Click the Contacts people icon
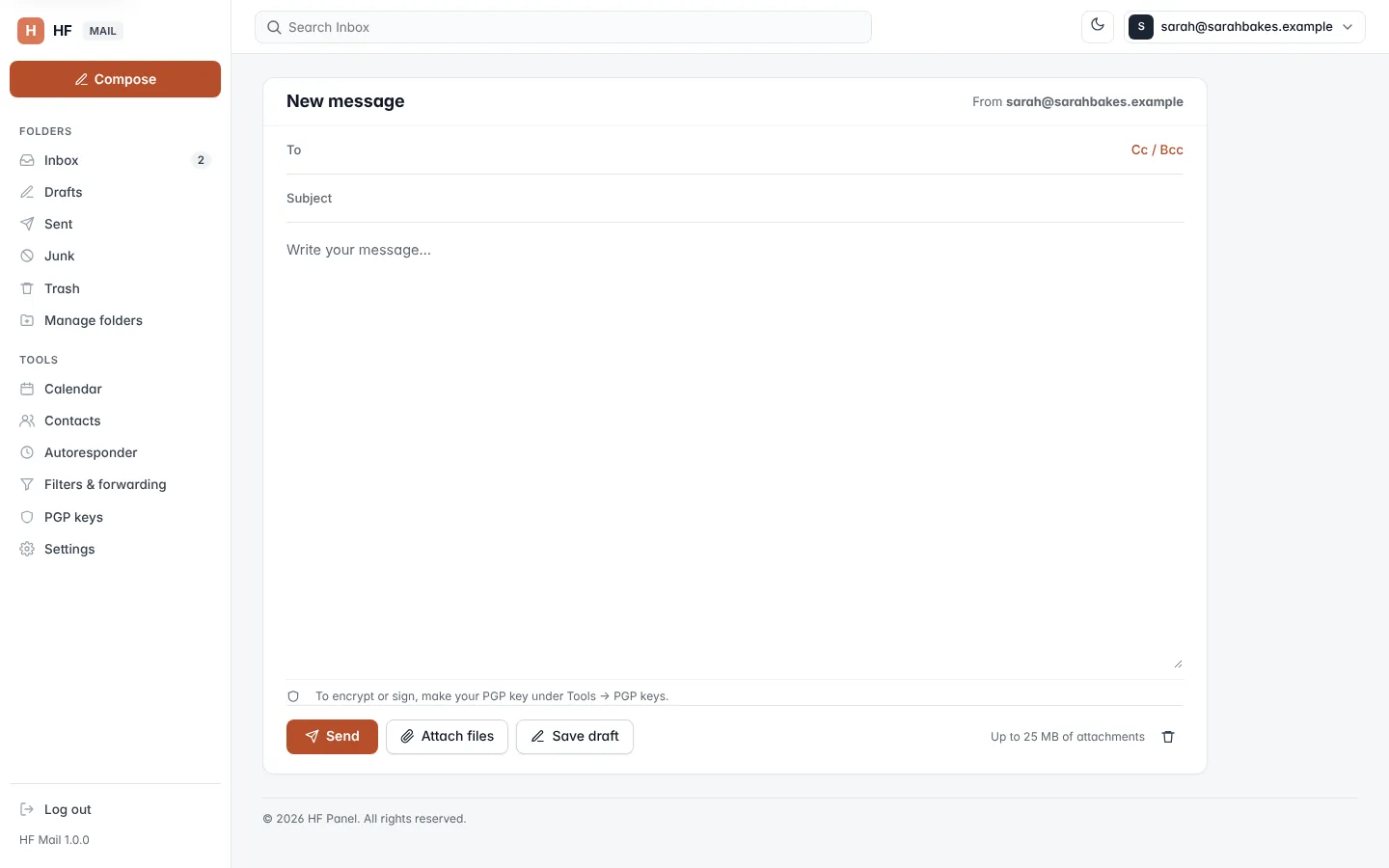 [27, 420]
